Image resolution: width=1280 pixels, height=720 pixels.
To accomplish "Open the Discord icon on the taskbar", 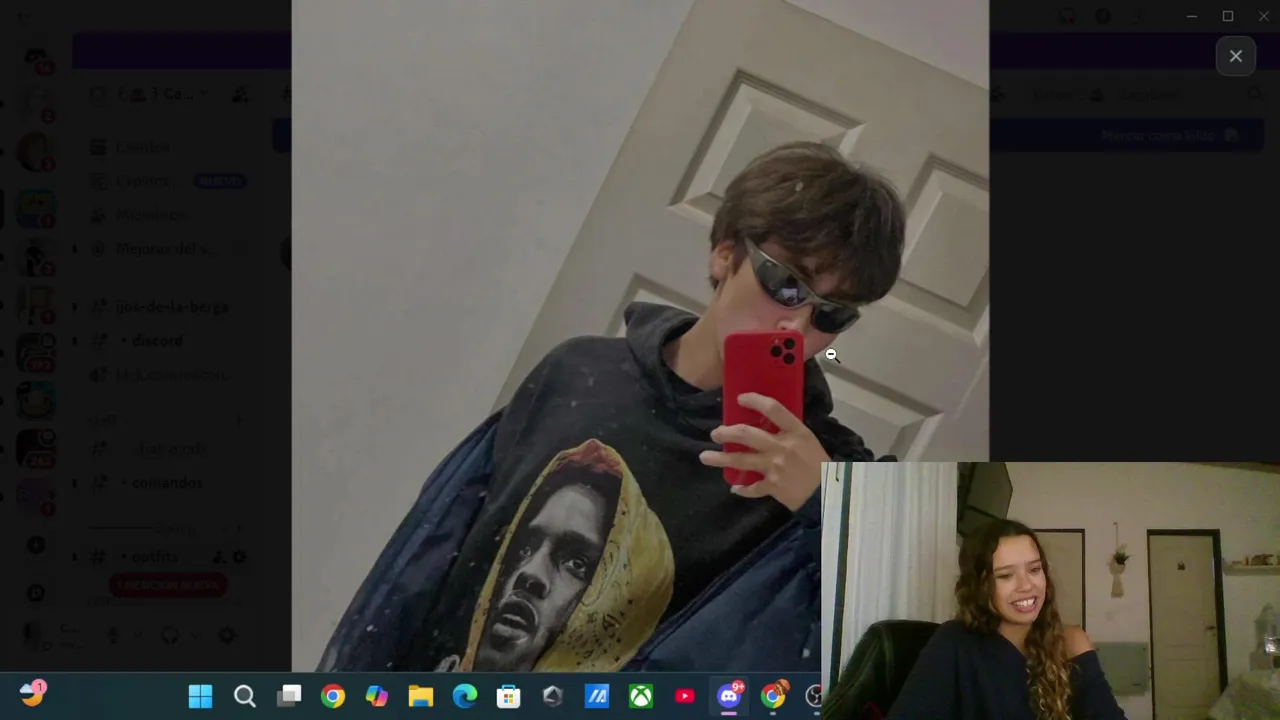I will click(729, 696).
